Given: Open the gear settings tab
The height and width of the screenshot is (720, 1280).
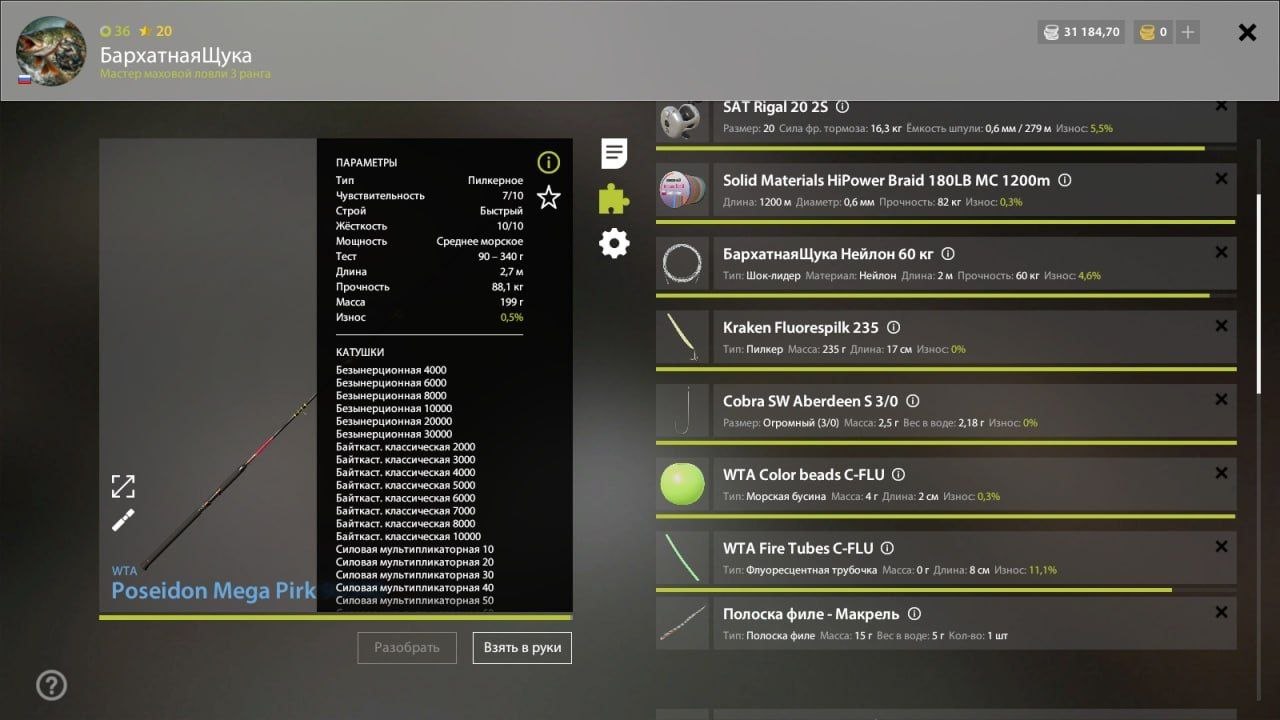Looking at the screenshot, I should click(614, 243).
